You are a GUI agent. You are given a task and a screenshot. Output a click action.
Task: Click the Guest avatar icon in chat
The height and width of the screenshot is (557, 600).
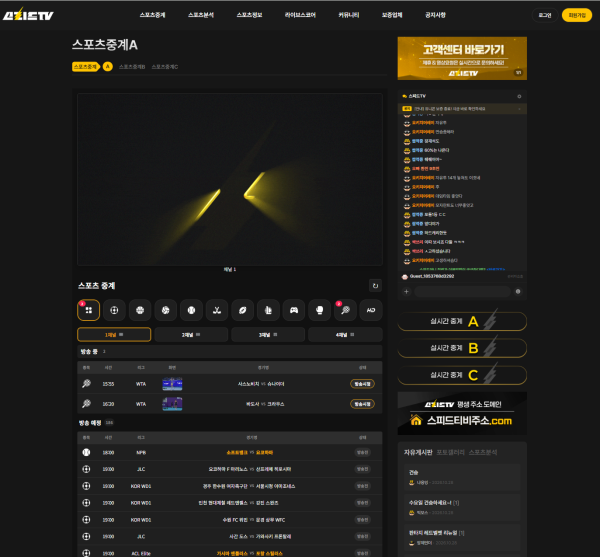(405, 277)
